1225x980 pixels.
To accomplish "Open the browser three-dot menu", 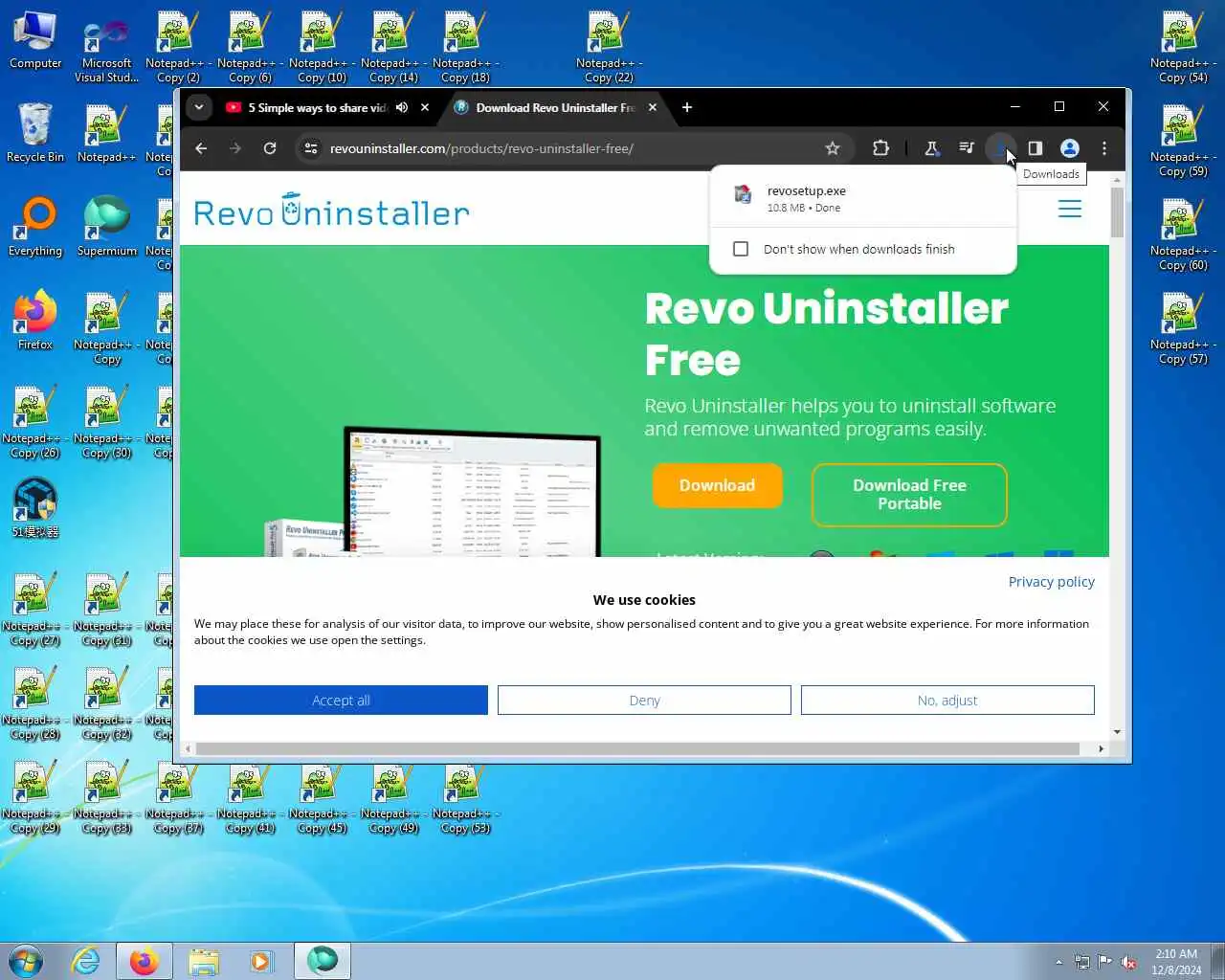I will (1104, 148).
